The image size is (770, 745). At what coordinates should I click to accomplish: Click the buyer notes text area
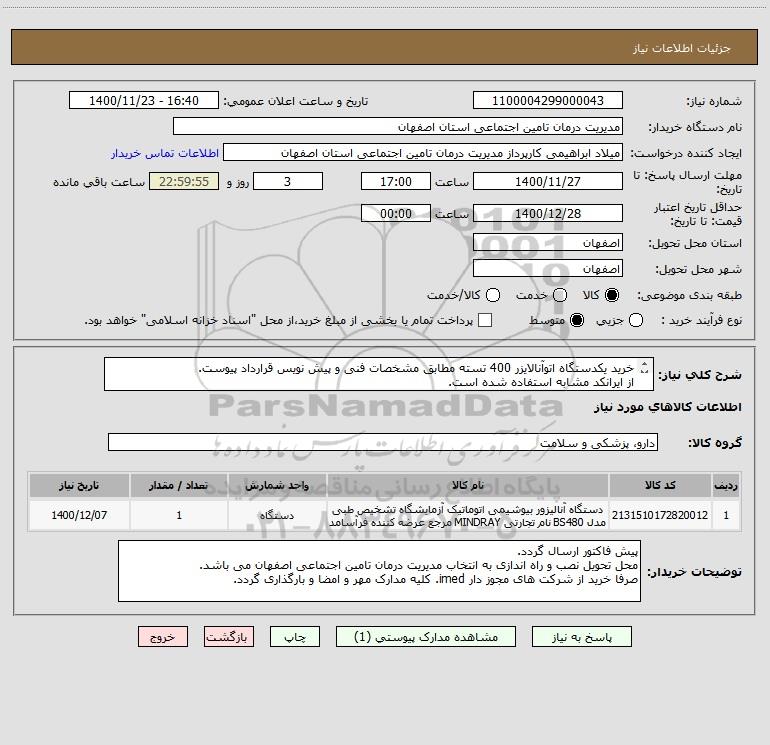pos(379,571)
